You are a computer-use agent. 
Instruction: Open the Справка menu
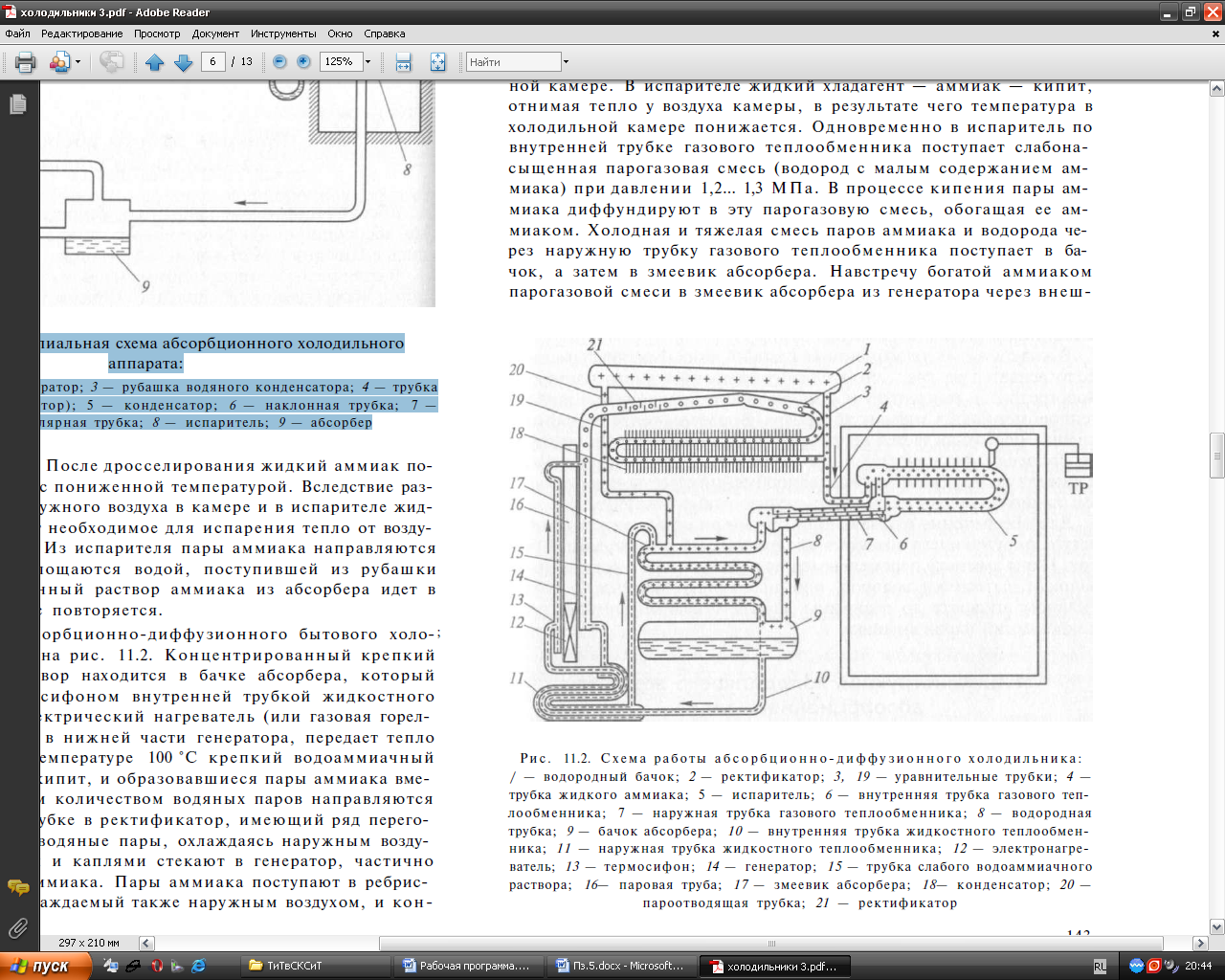point(385,33)
